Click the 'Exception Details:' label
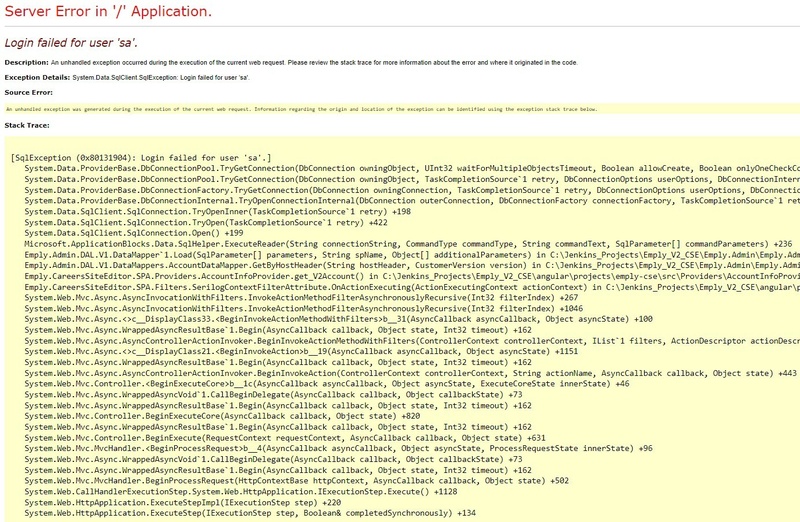The image size is (800, 522). (37, 78)
